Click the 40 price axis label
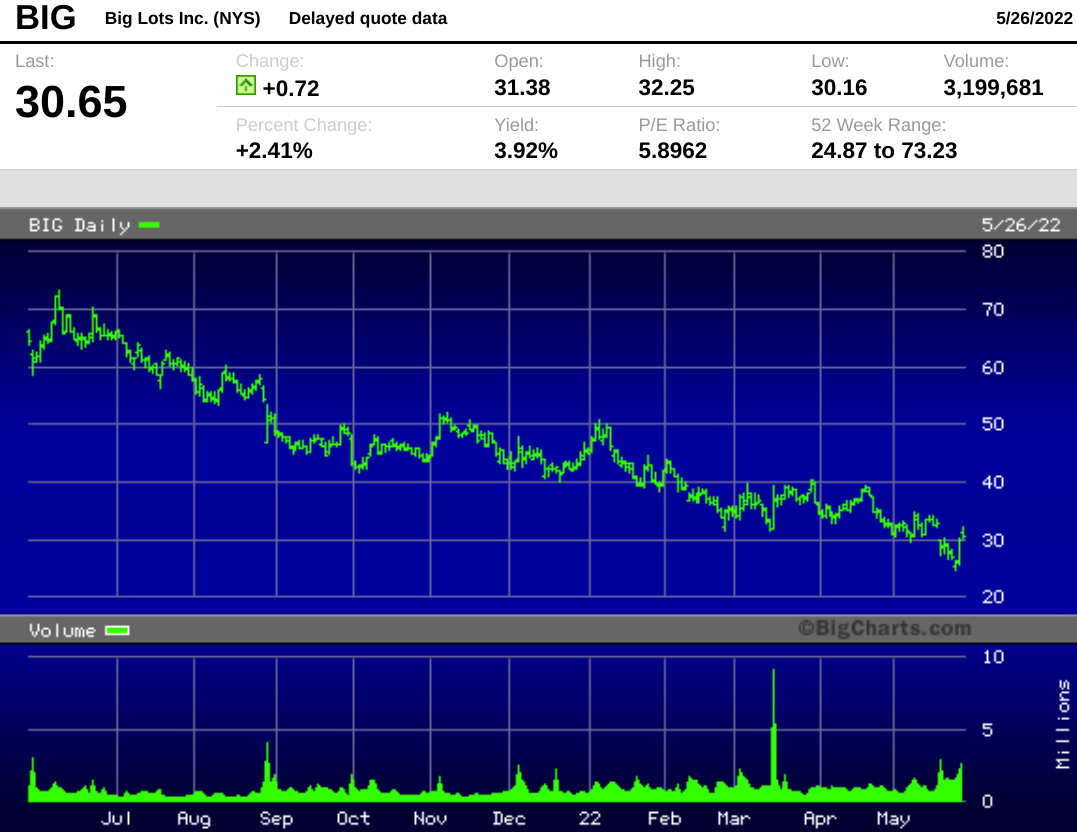Image resolution: width=1077 pixels, height=832 pixels. tap(993, 482)
